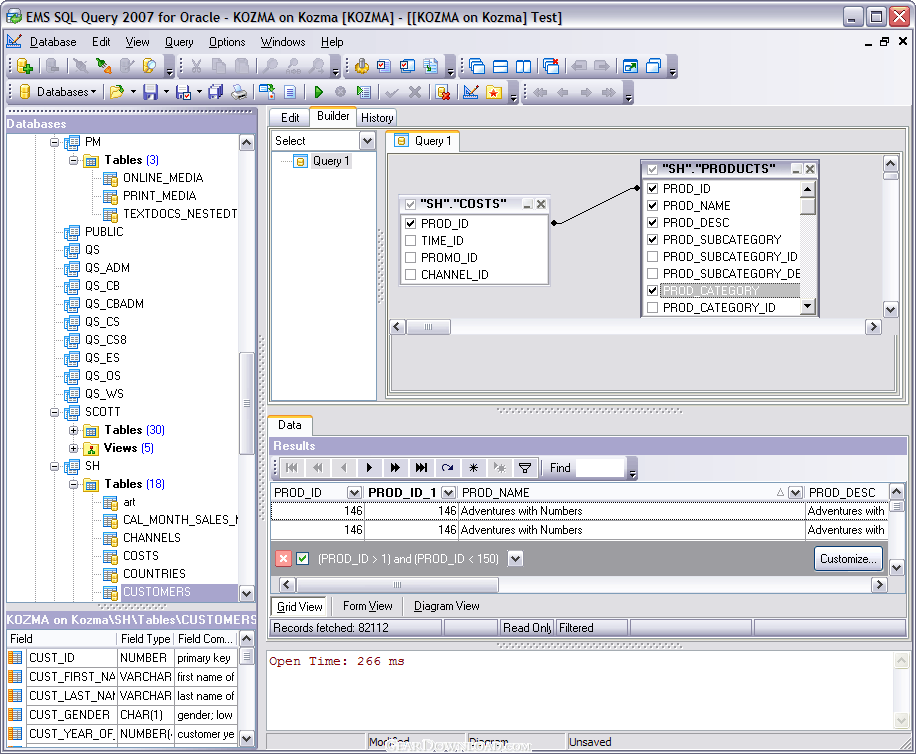Open PROD_ID_1 column filter dropdown
Screen dimensions: 916x754
[448, 493]
